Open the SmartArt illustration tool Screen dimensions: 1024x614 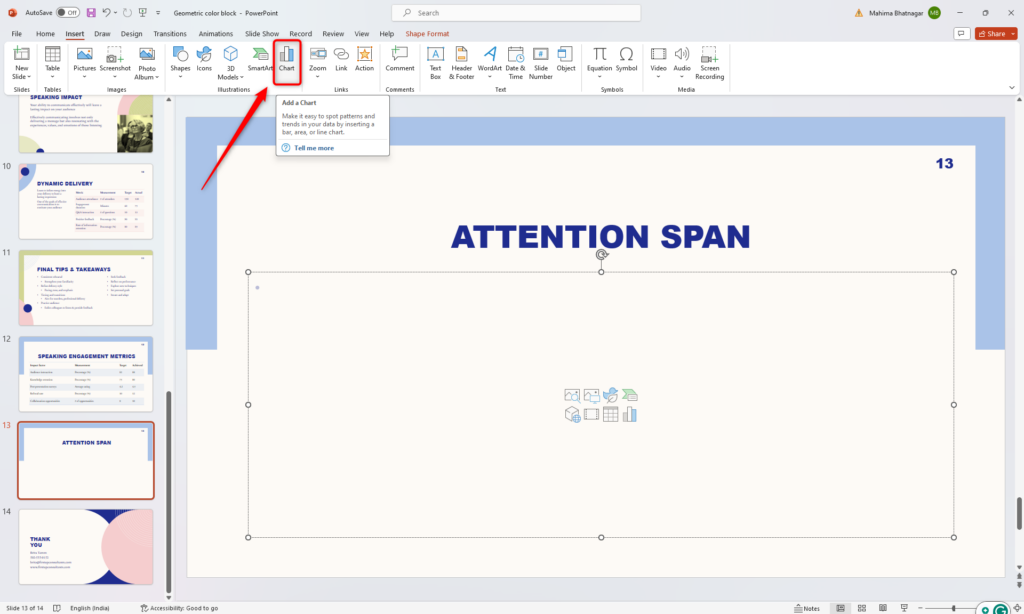(259, 58)
